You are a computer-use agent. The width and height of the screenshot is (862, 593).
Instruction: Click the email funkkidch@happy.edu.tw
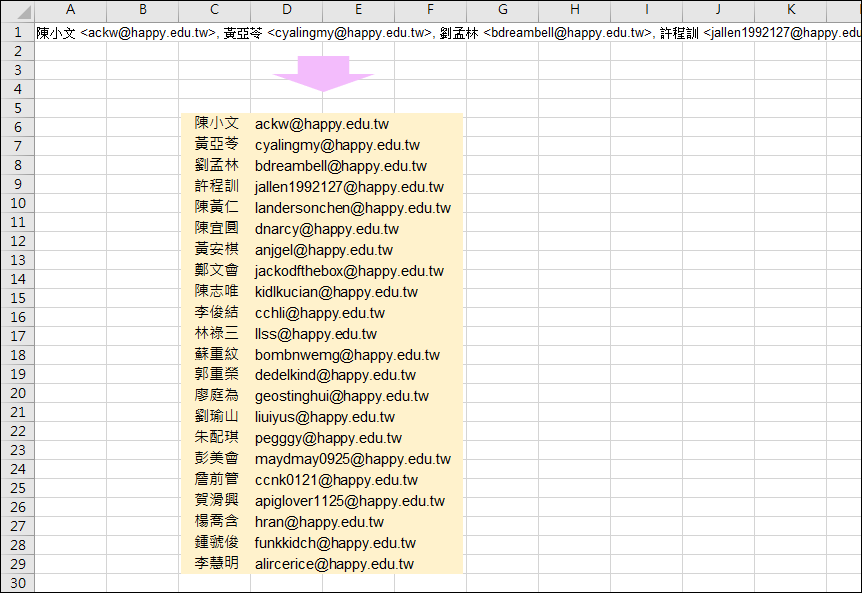(x=335, y=543)
